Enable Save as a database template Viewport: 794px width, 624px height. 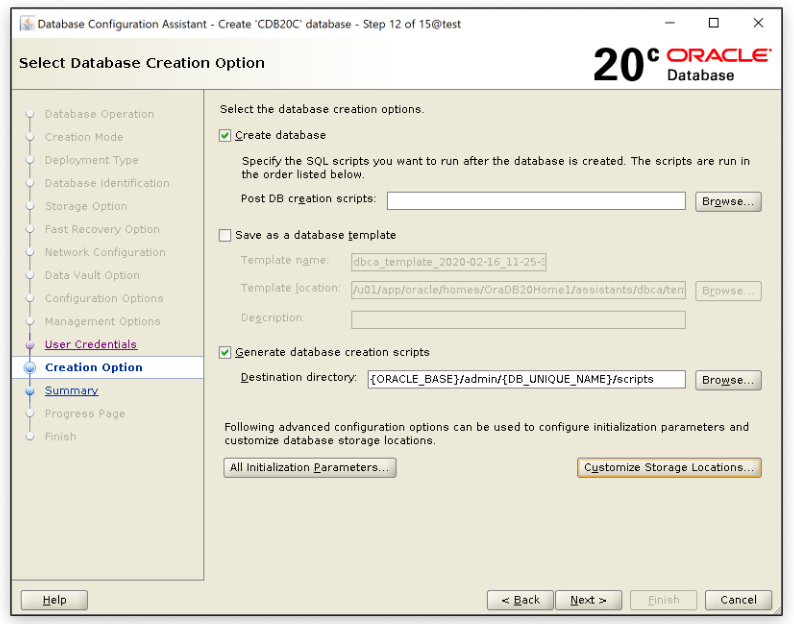(x=225, y=235)
